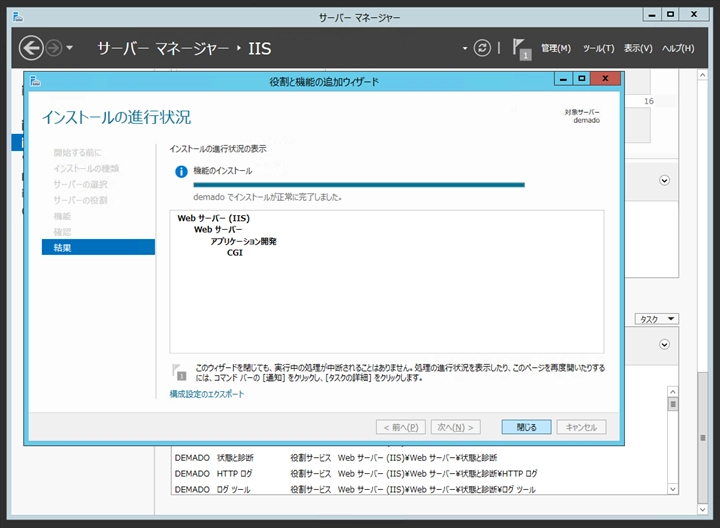This screenshot has height=528, width=720.
Task: Click the wizard title bar icon
Action: point(35,81)
